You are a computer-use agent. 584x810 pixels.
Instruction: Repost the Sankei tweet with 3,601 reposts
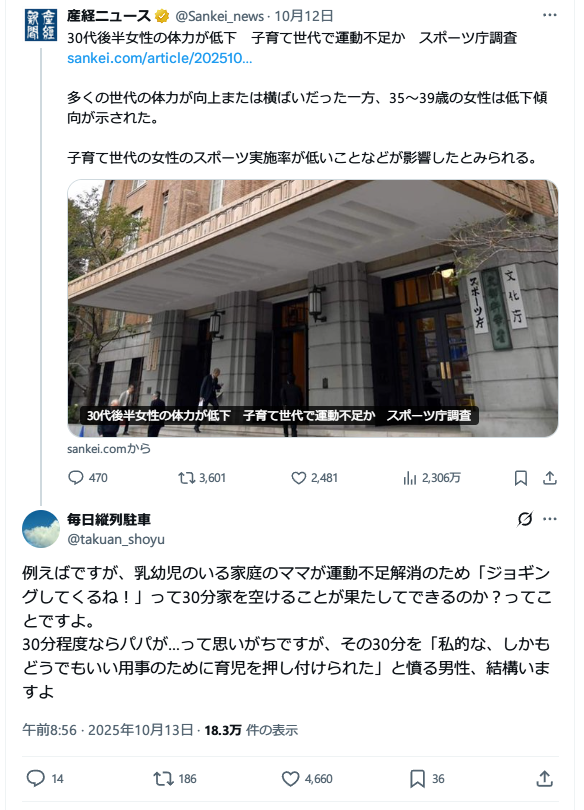click(x=202, y=478)
